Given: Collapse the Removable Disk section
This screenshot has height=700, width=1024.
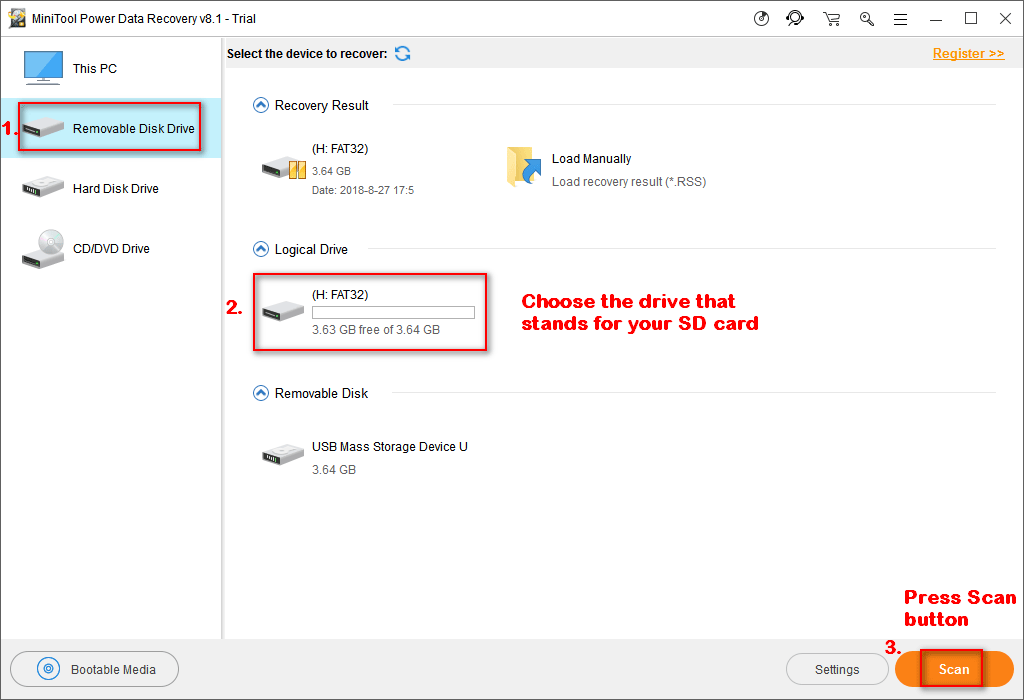Looking at the screenshot, I should [x=261, y=393].
